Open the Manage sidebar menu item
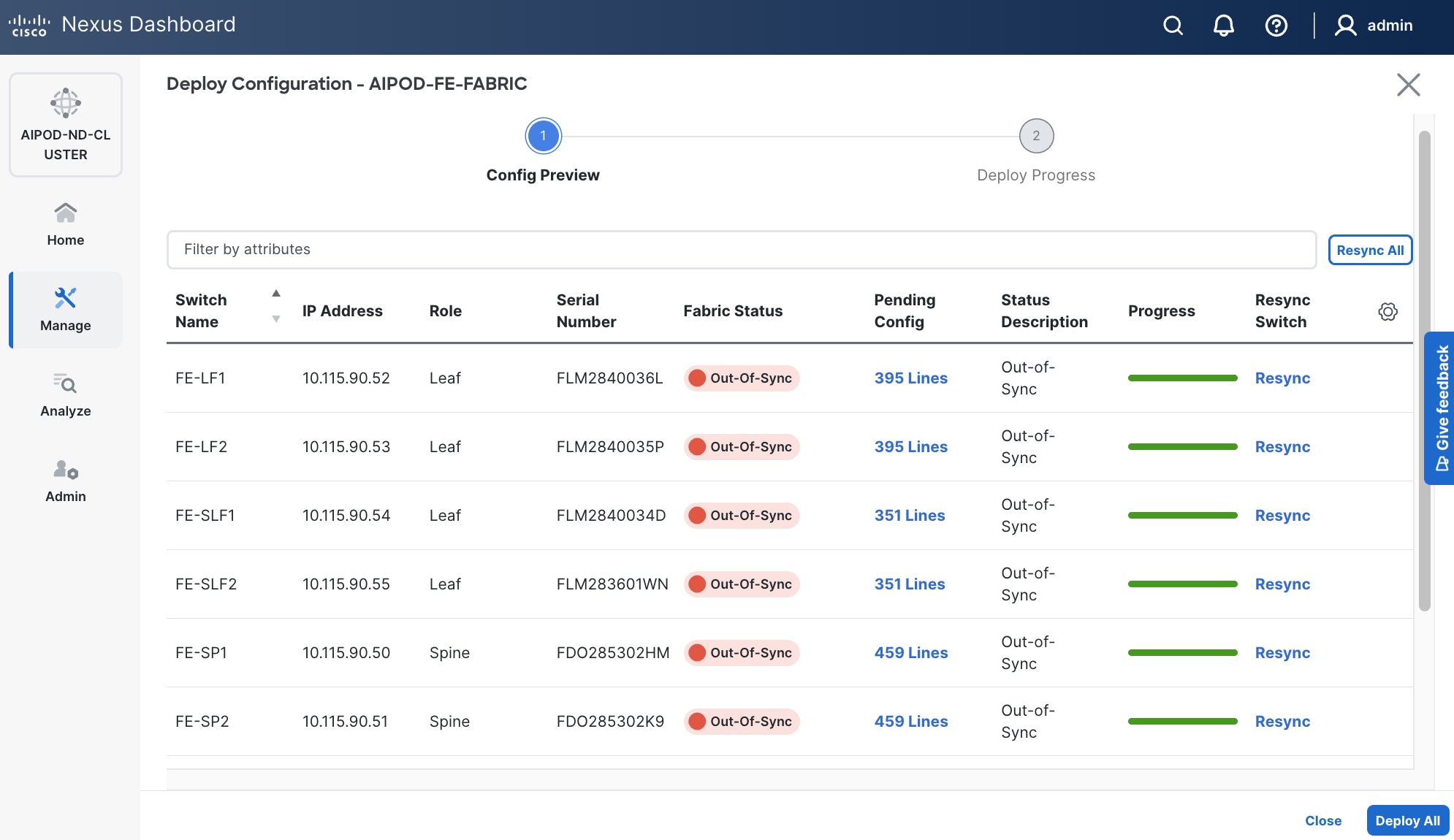The image size is (1454, 840). (66, 310)
